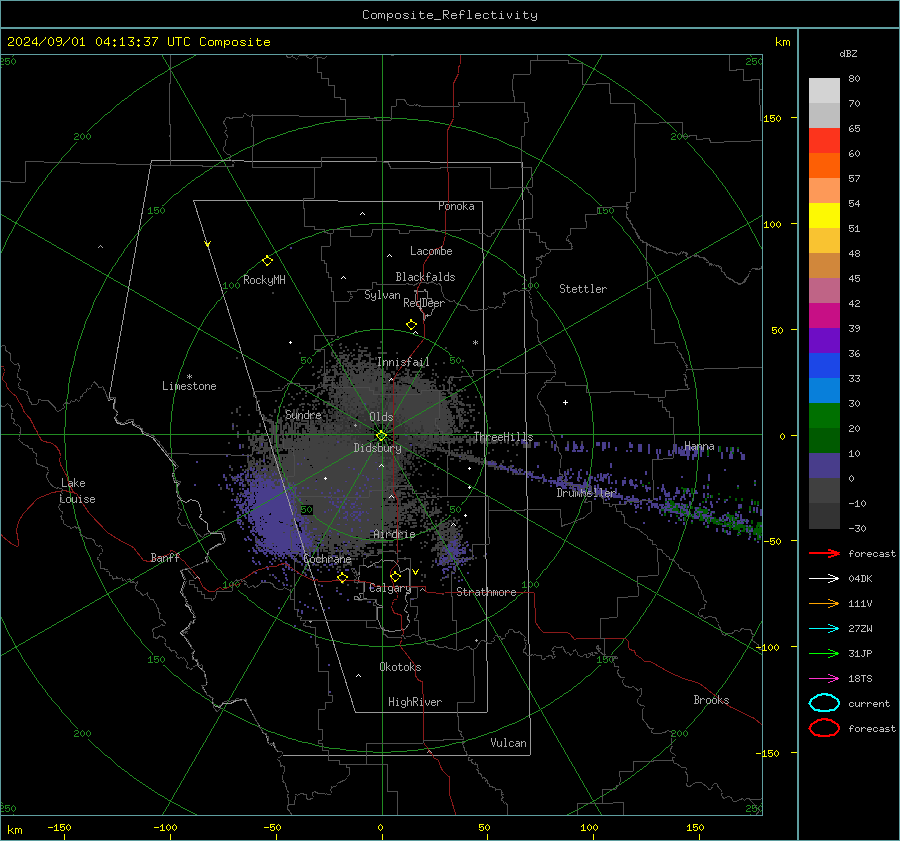This screenshot has width=900, height=841.
Task: Click the green 31JP arrow in legend
Action: click(x=824, y=653)
